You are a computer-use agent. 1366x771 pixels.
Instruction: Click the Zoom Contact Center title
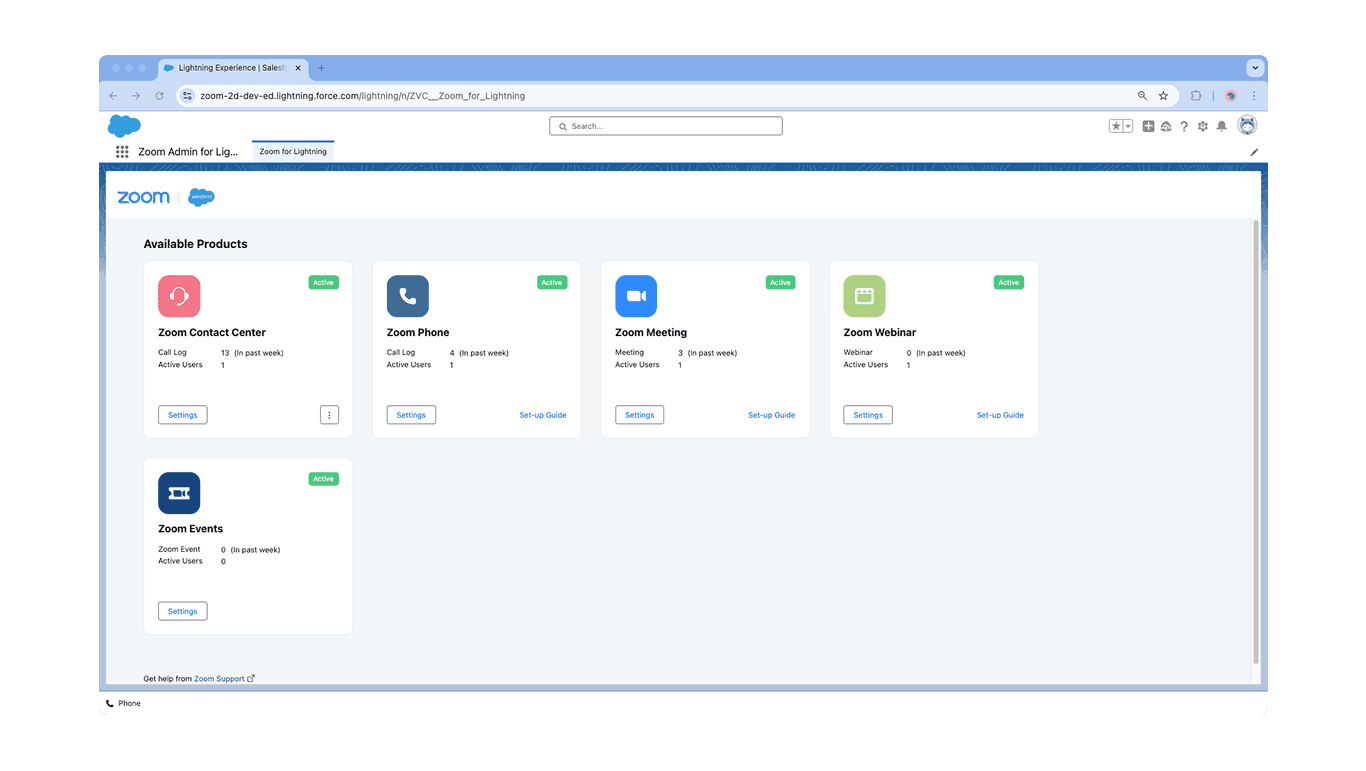pyautogui.click(x=212, y=333)
